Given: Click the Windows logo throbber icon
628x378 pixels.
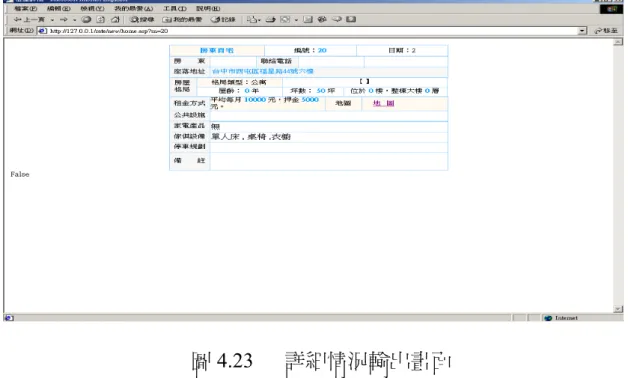Looking at the screenshot, I should [611, 8].
